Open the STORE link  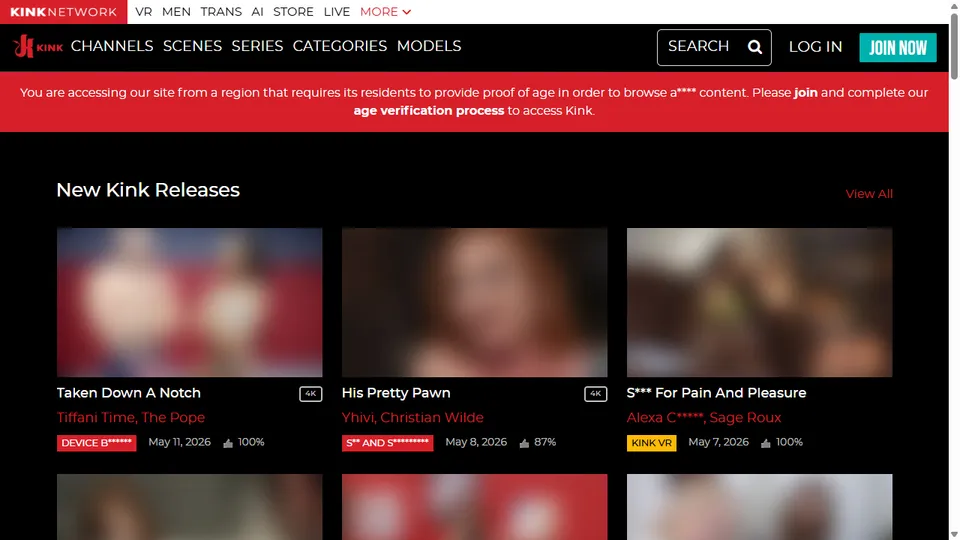click(x=293, y=12)
